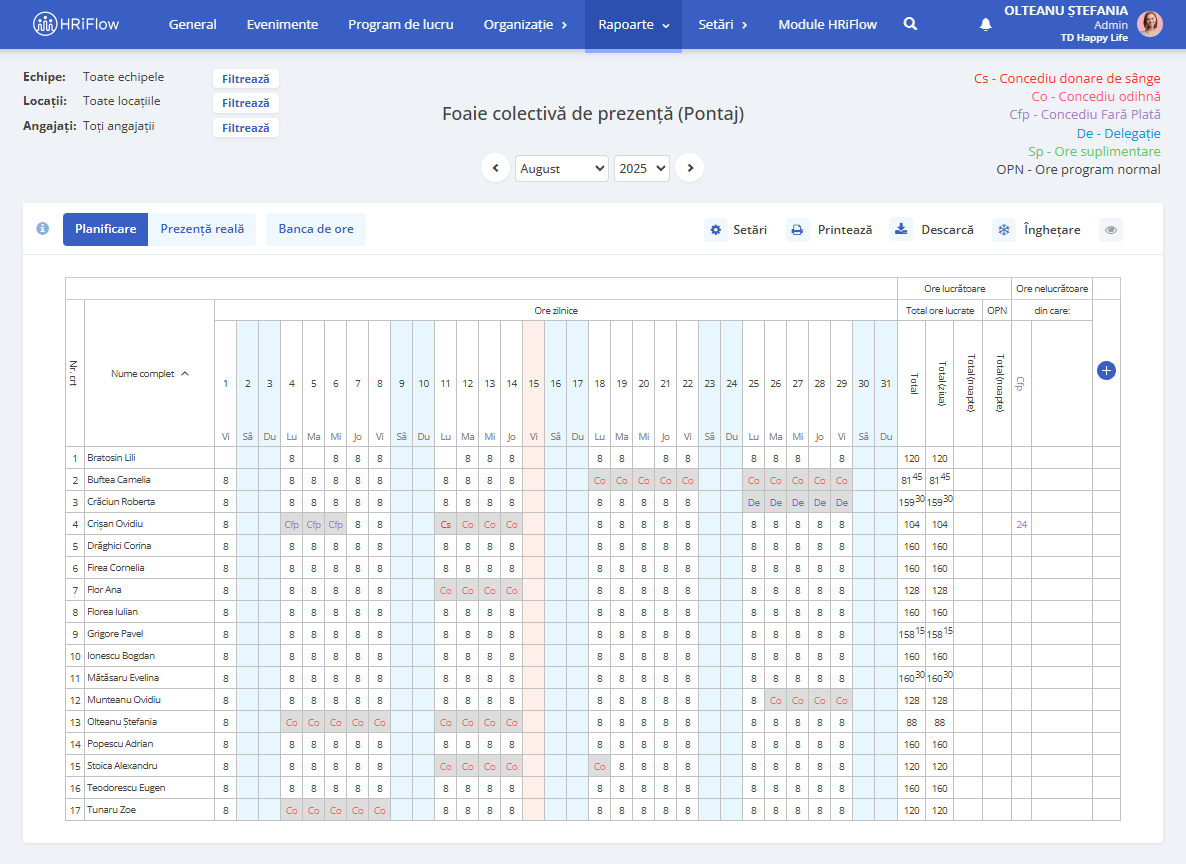Download the timesheet with Descarcă
Viewport: 1186px width, 864px height.
(x=932, y=230)
